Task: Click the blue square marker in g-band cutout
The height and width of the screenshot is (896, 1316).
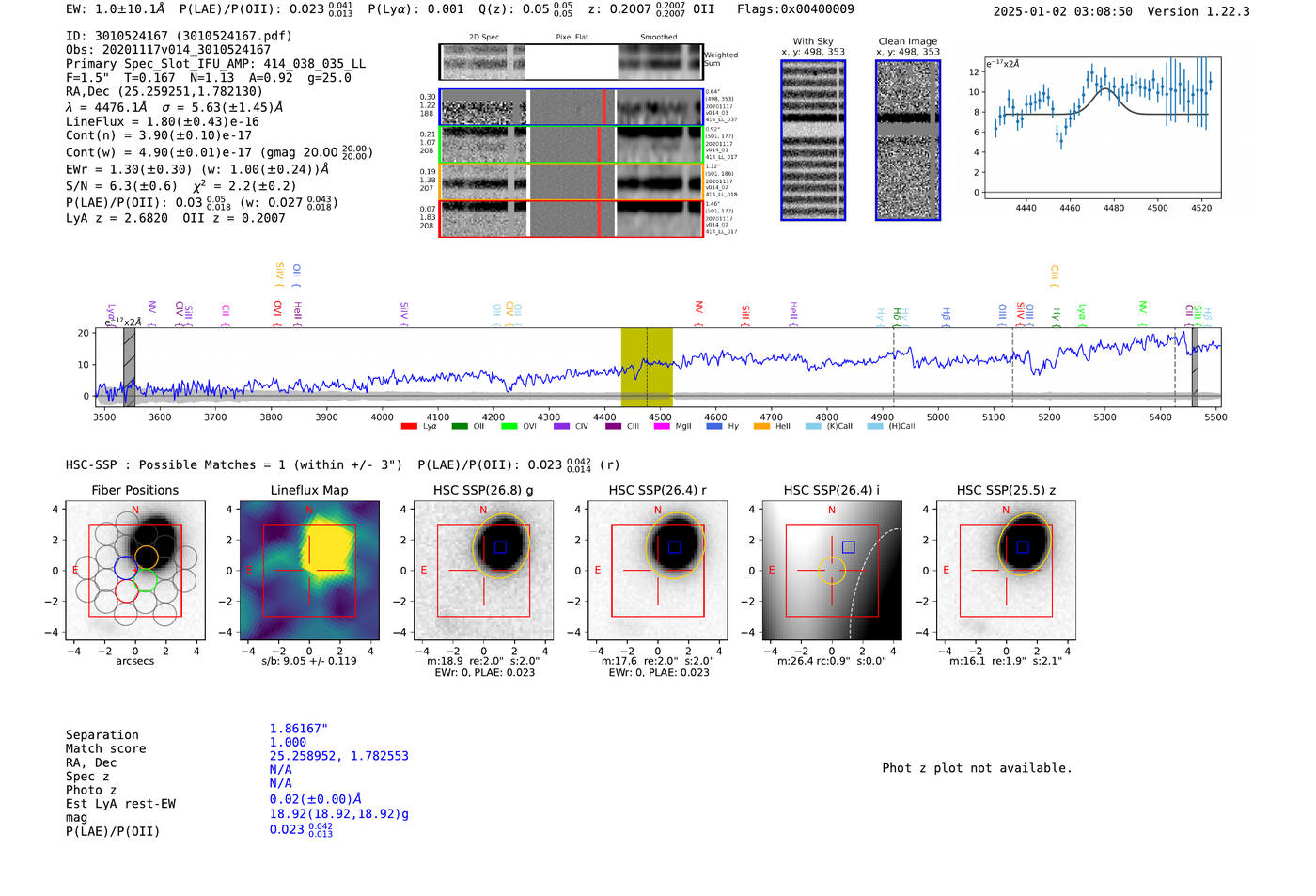Action: point(500,547)
